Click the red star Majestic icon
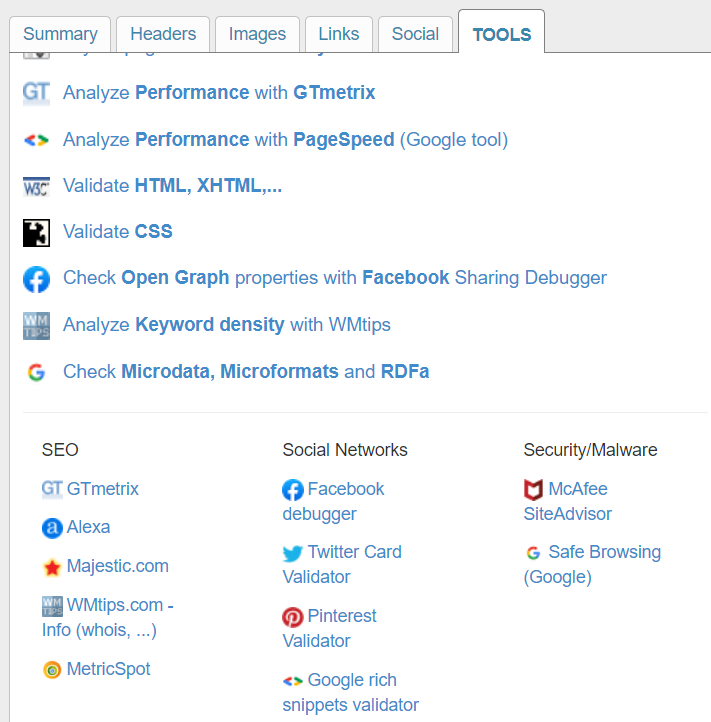711x722 pixels. point(52,567)
